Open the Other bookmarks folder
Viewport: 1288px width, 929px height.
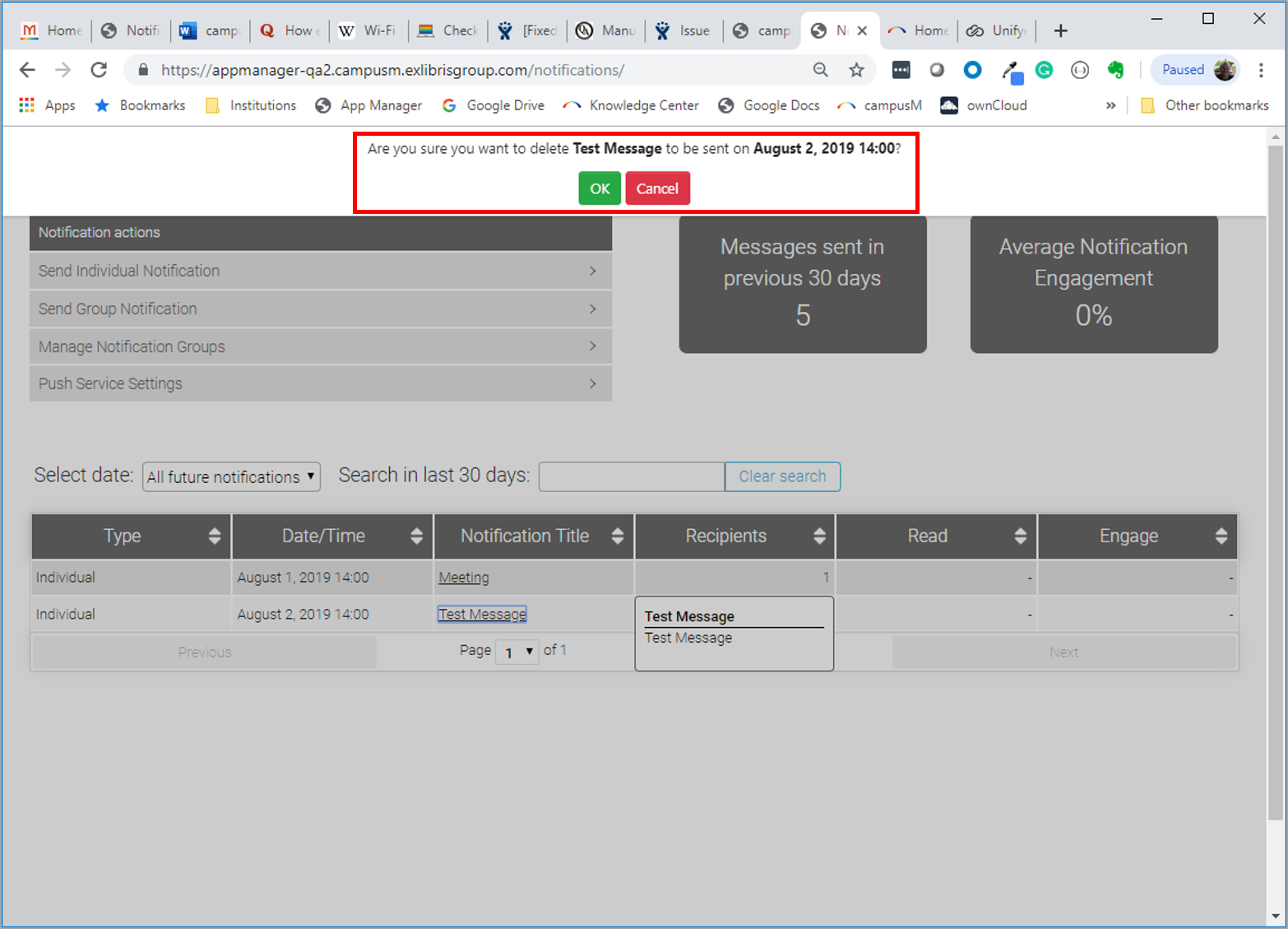(x=1205, y=105)
